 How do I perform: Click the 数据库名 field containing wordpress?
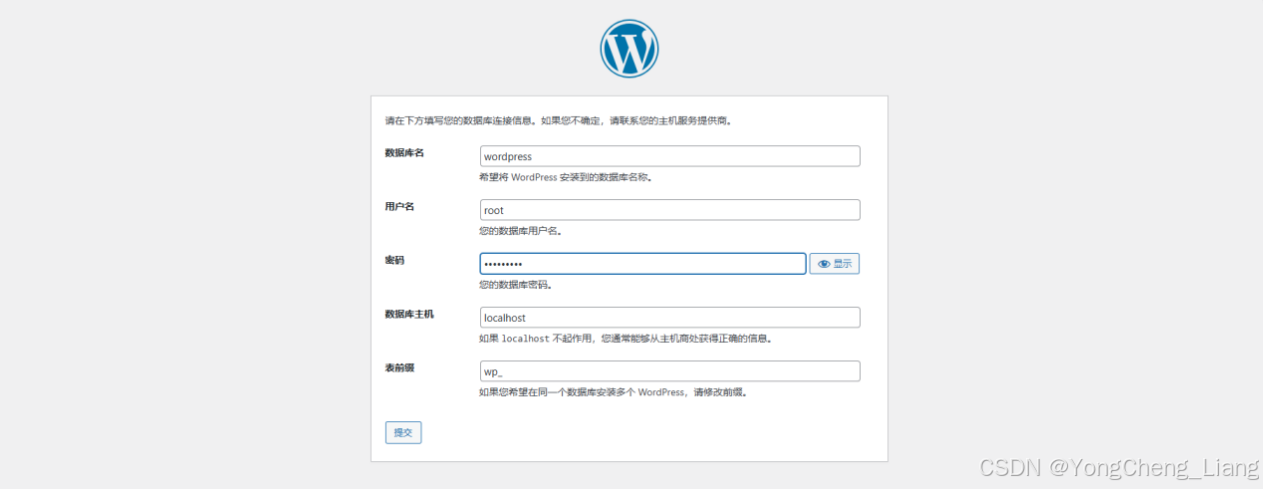pos(670,156)
